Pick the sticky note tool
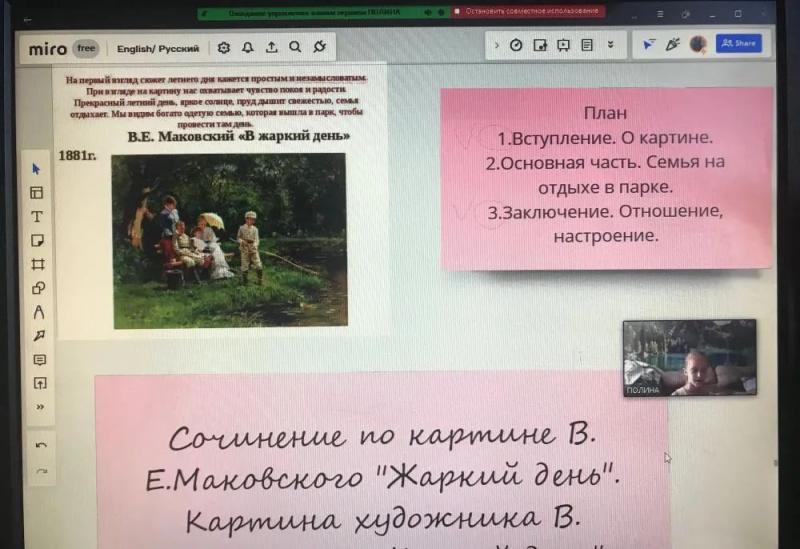 click(x=37, y=240)
